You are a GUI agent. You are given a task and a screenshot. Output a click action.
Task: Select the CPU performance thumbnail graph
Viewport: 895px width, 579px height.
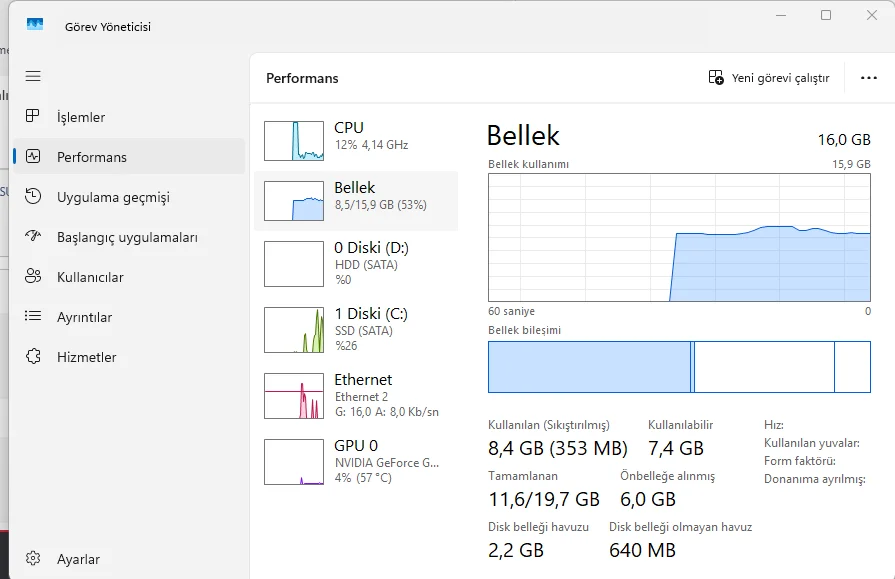click(294, 141)
